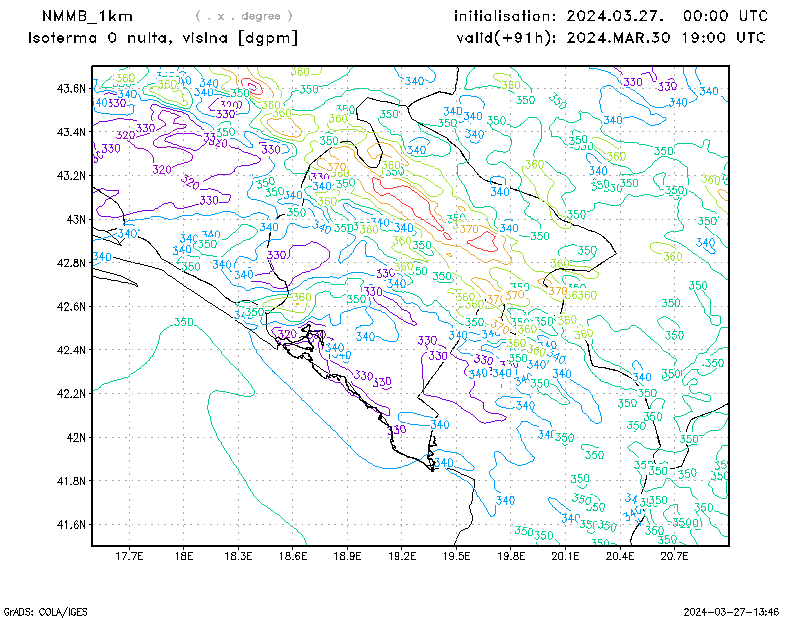The height and width of the screenshot is (618, 800).
Task: Click the 17.7E longitude label
Action: [129, 556]
